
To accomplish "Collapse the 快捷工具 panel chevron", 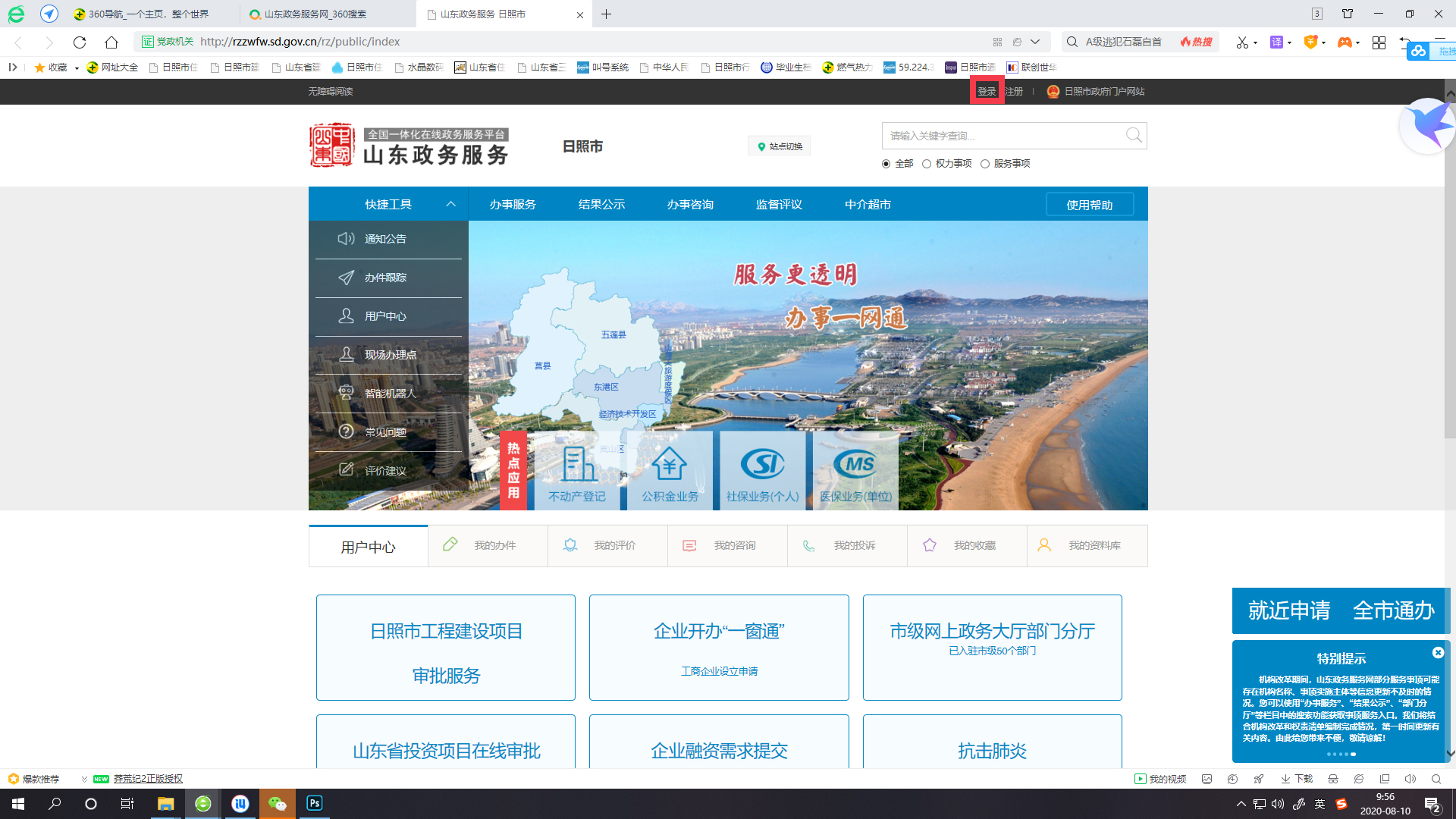I will 450,204.
